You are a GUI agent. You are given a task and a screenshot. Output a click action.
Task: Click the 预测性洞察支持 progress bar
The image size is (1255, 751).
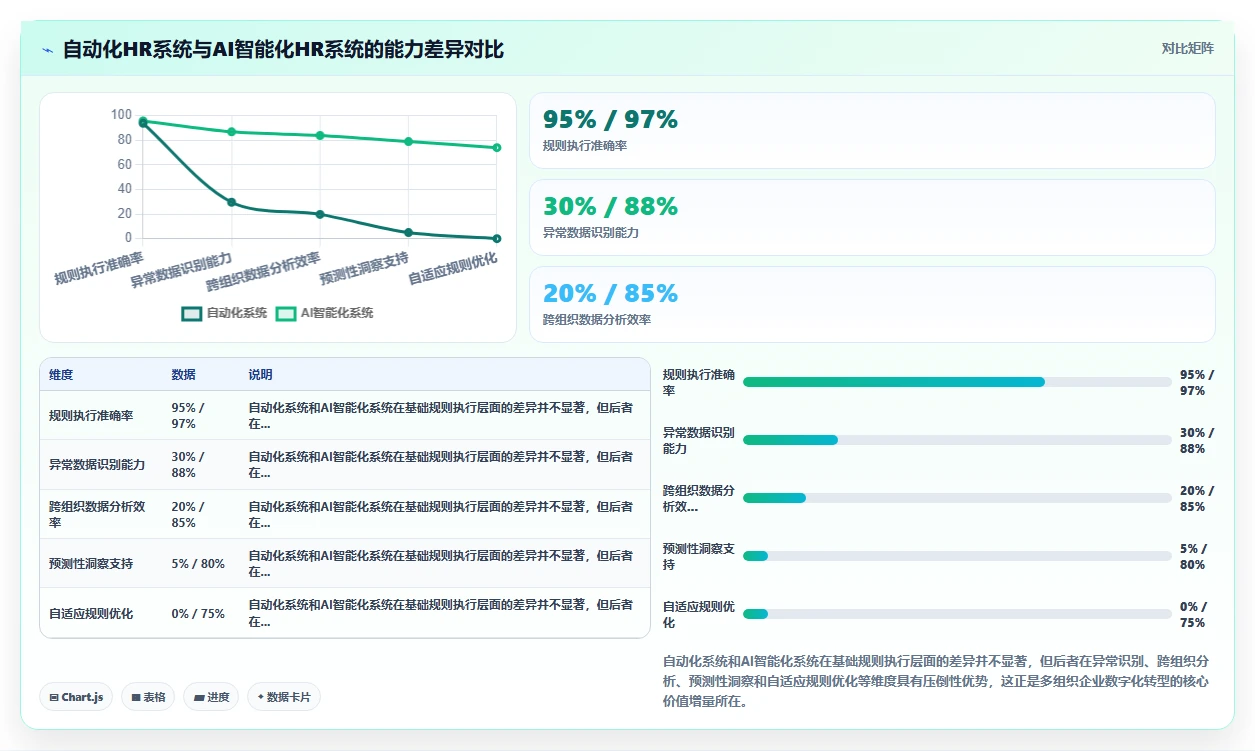coord(957,556)
